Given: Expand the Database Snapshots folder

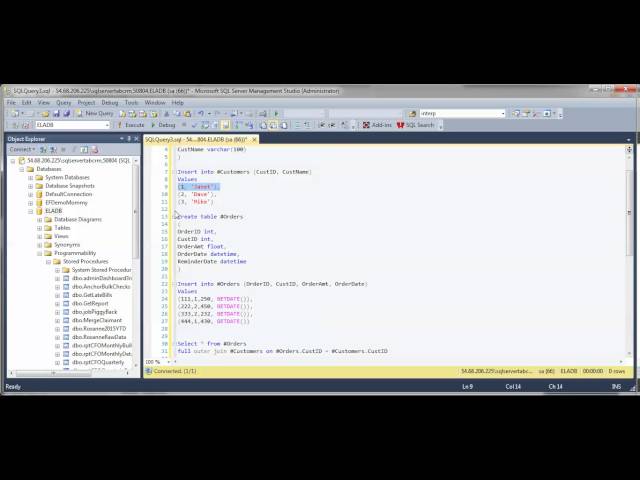Looking at the screenshot, I should click(x=31, y=186).
